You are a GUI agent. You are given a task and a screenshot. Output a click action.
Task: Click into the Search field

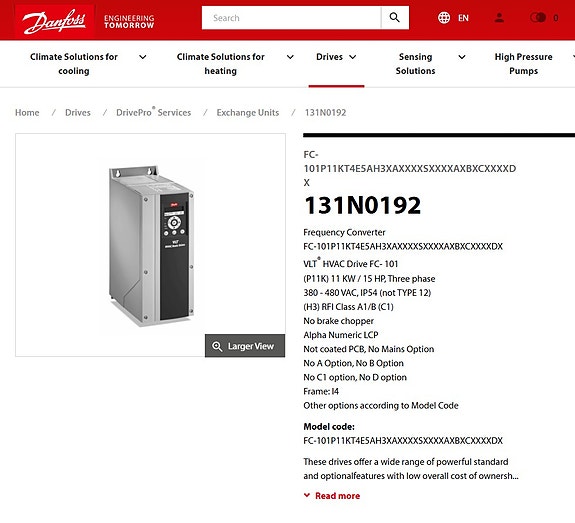pyautogui.click(x=292, y=18)
